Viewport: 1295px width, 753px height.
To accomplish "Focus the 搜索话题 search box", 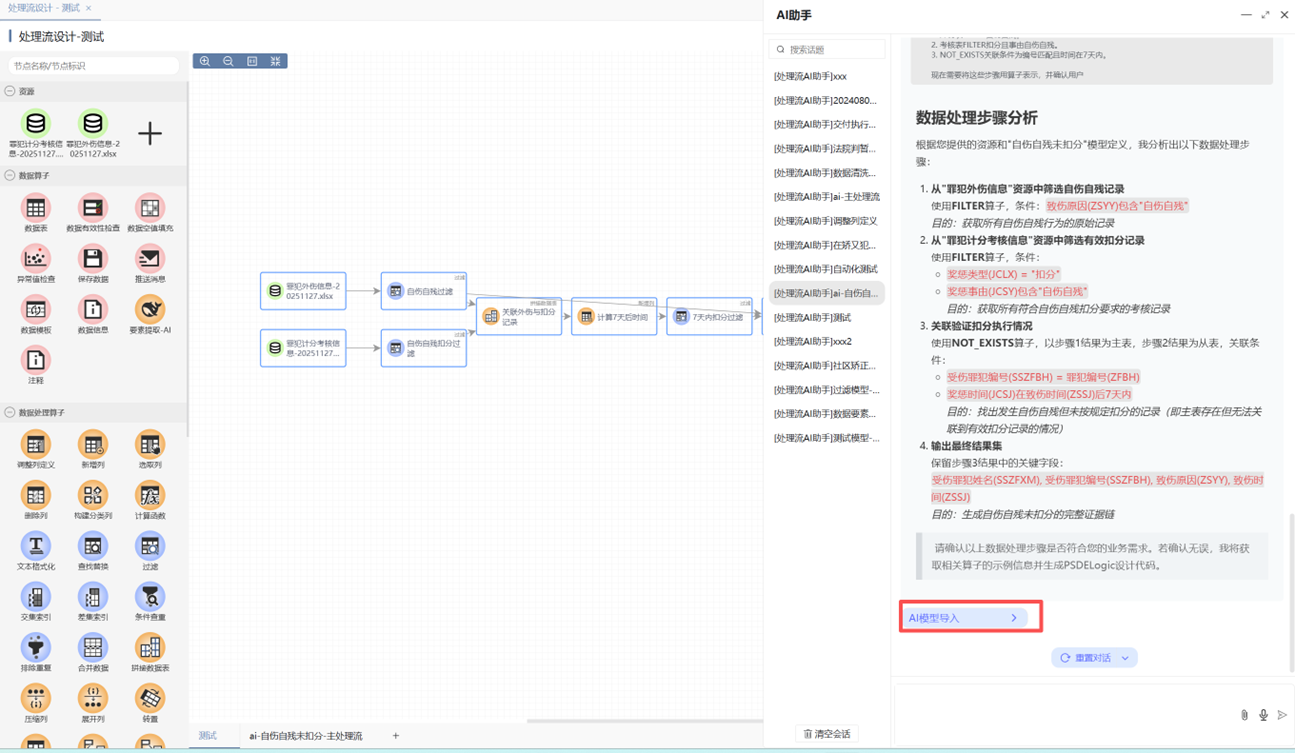I will tap(827, 49).
